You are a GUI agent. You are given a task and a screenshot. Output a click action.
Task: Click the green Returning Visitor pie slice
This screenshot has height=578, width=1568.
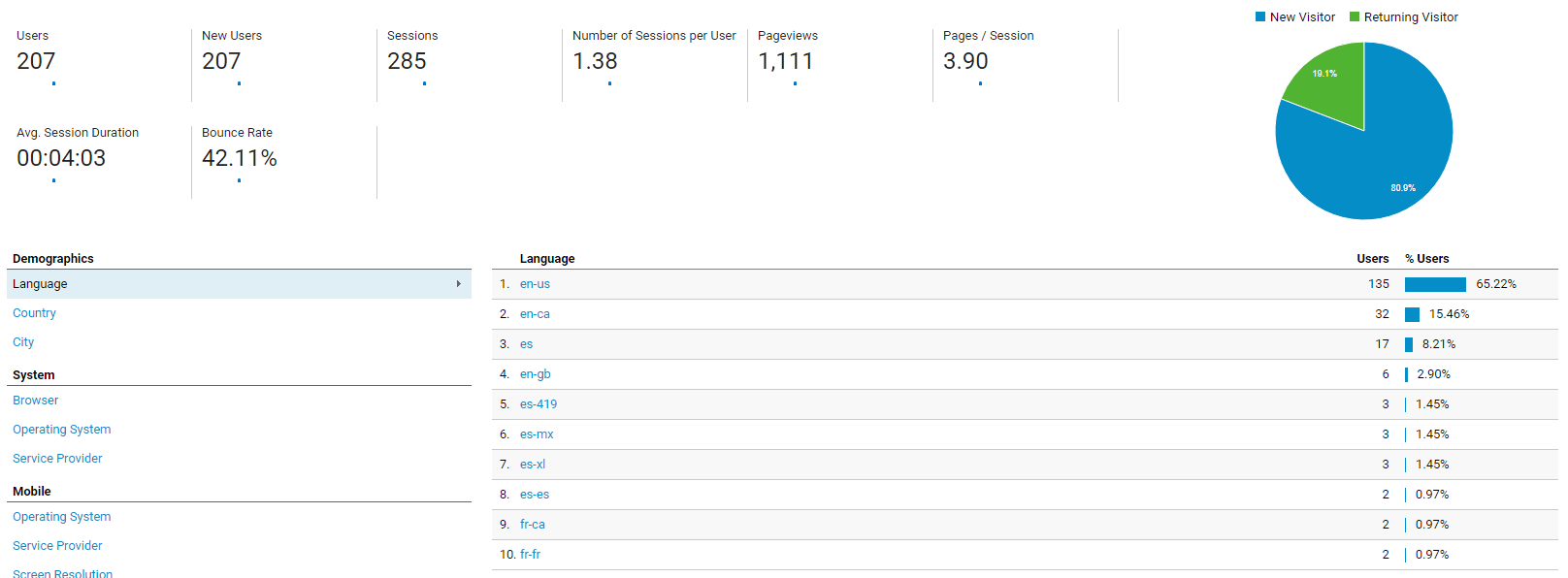point(1329,85)
